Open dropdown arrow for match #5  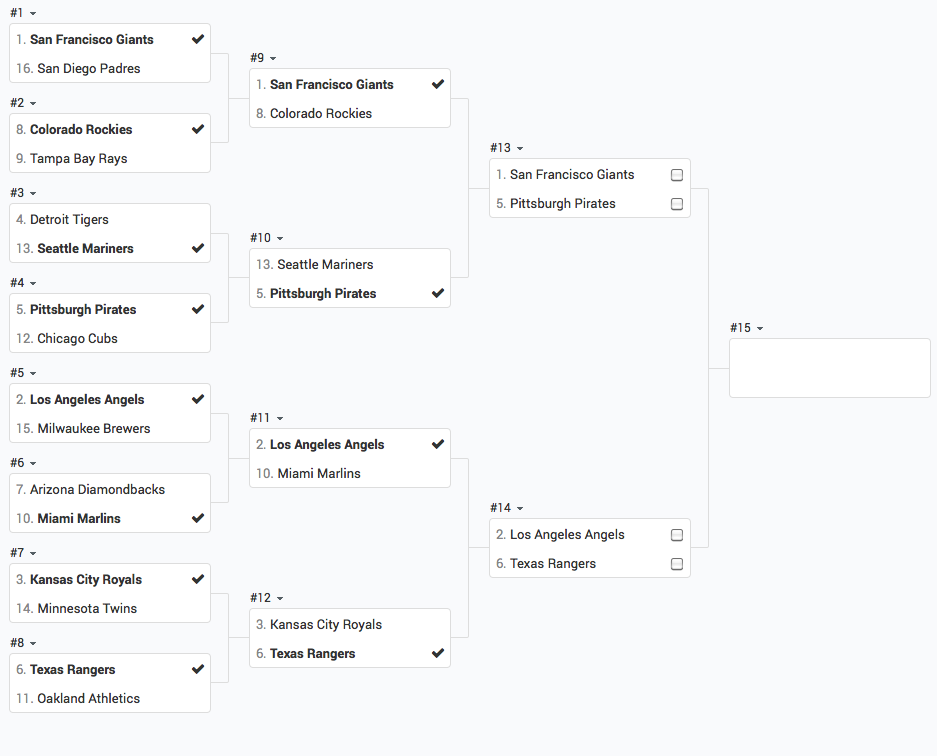[33, 374]
